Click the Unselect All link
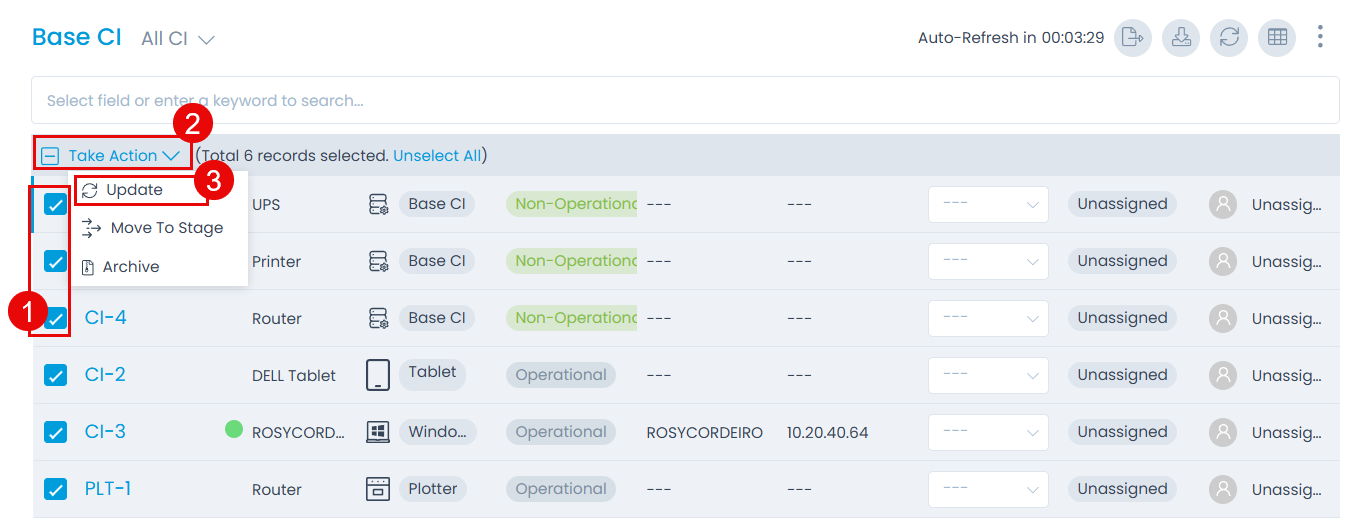 (x=437, y=156)
